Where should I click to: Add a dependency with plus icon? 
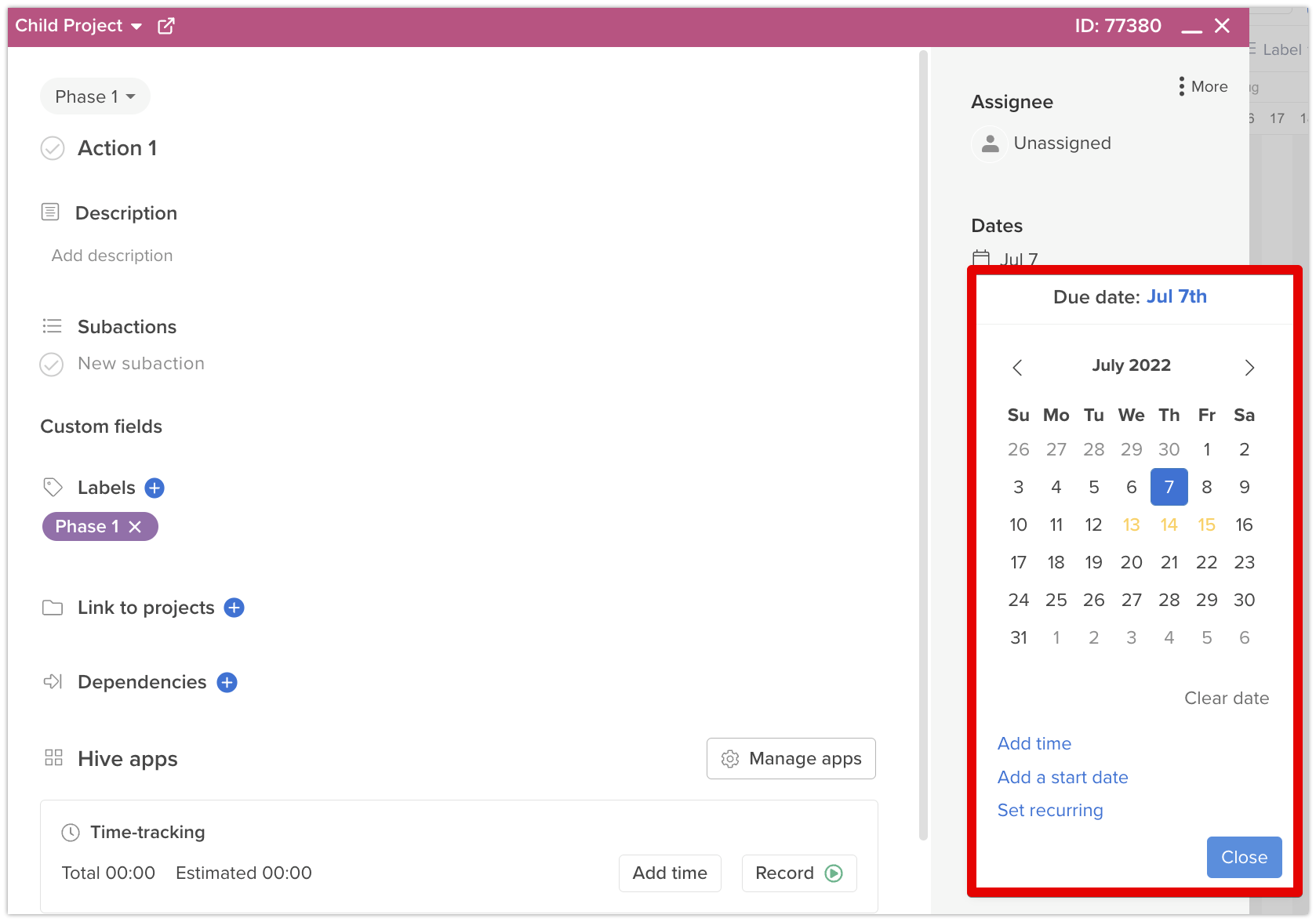pyautogui.click(x=227, y=682)
